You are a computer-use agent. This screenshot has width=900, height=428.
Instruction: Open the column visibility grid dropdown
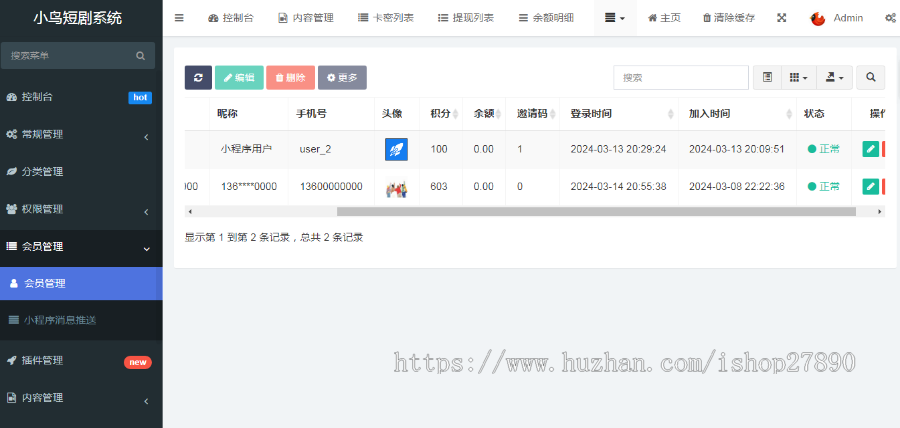pos(799,77)
